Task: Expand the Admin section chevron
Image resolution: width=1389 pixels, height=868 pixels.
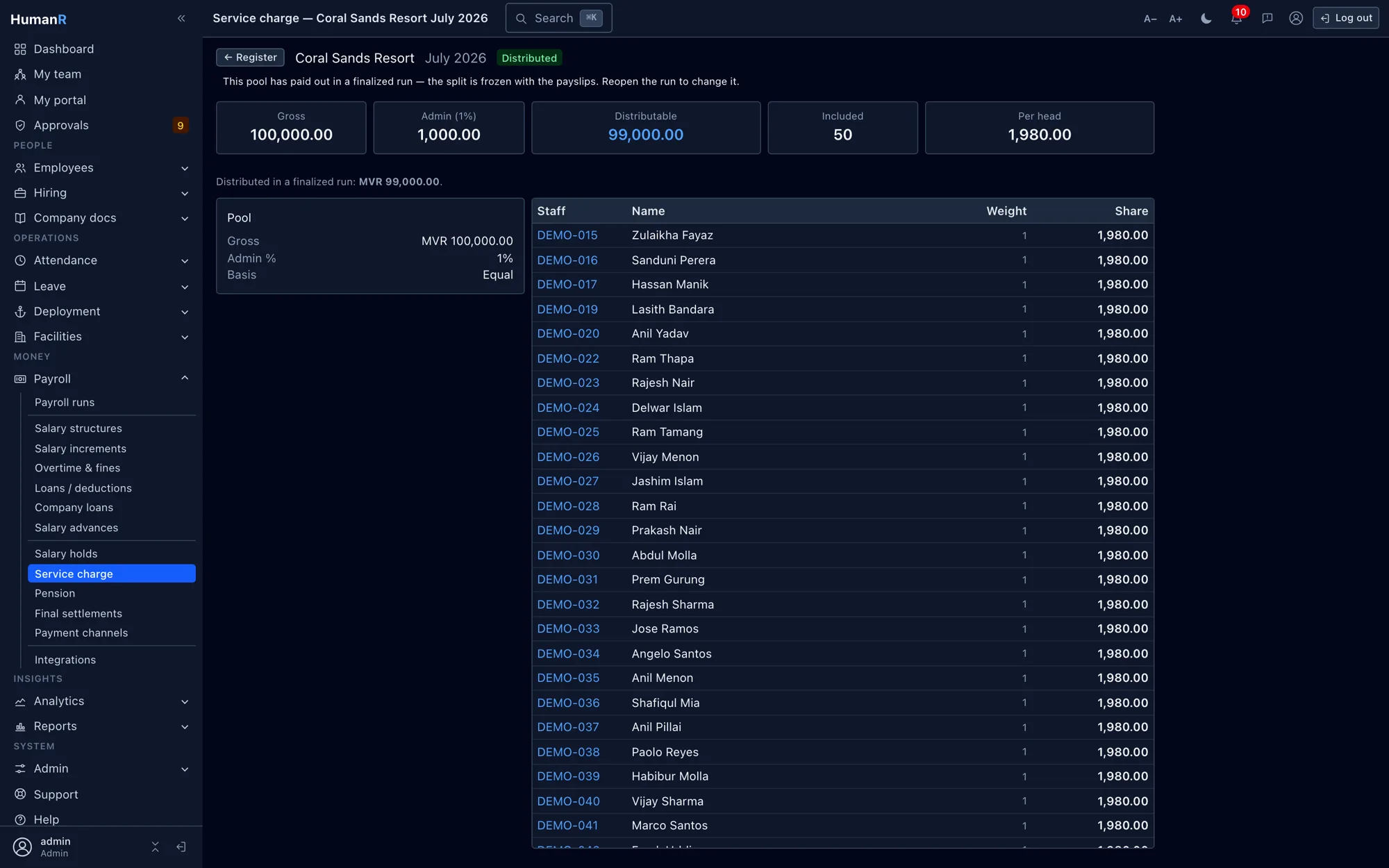Action: (x=185, y=769)
